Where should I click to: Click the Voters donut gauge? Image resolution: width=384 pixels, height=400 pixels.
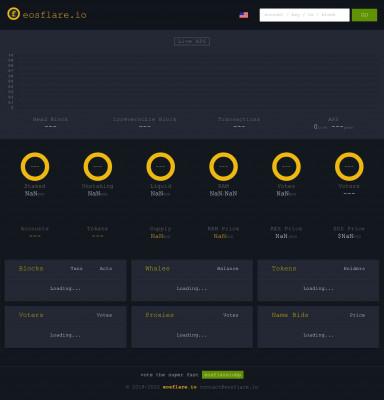coord(349,166)
